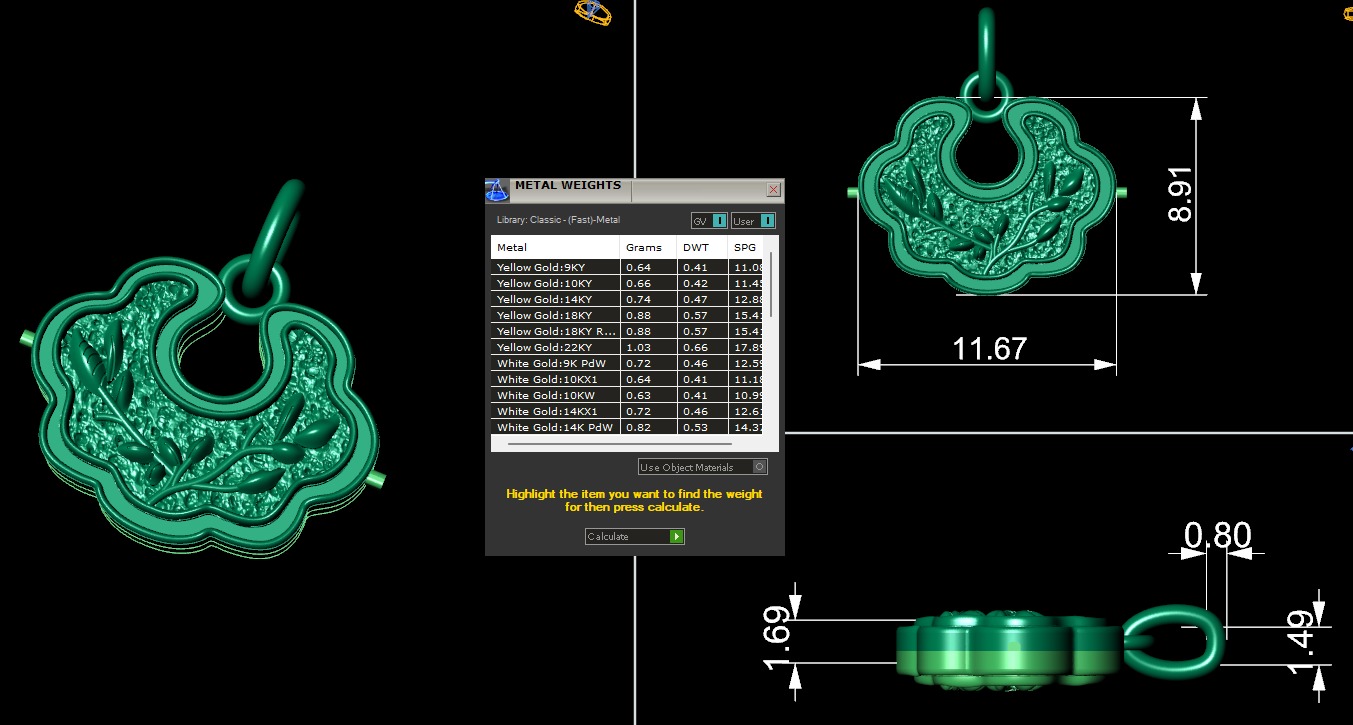This screenshot has height=725, width=1353.
Task: Select the Yellow Gold:9KY row
Action: tap(627, 267)
